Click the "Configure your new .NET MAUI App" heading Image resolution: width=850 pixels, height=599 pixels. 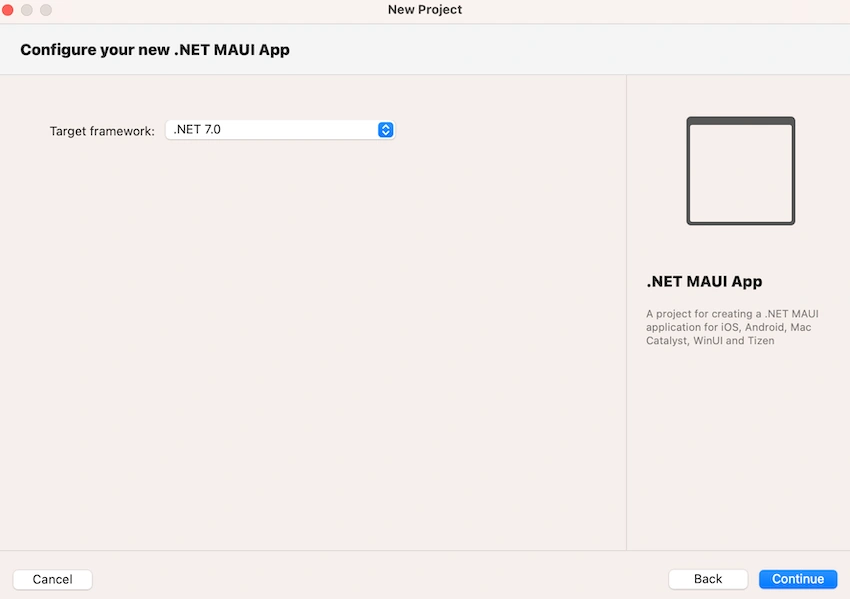tap(155, 50)
